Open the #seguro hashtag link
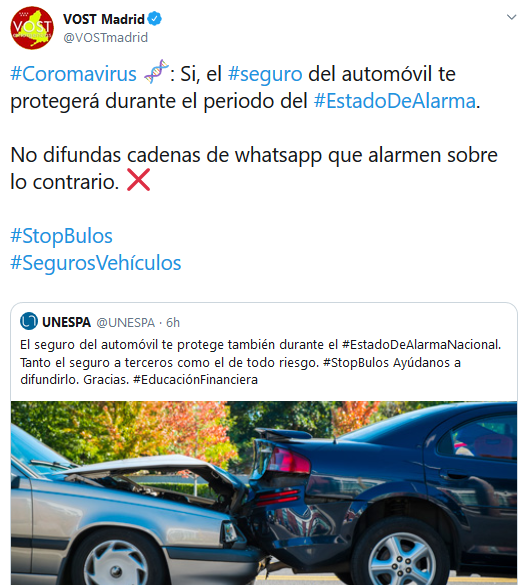 tap(265, 74)
